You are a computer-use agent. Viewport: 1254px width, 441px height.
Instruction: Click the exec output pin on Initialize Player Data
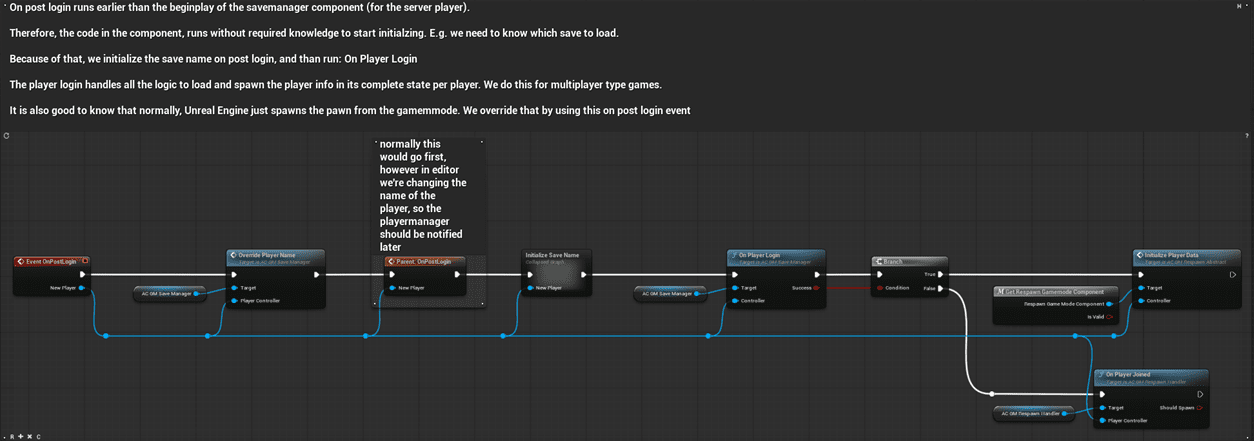[1233, 274]
